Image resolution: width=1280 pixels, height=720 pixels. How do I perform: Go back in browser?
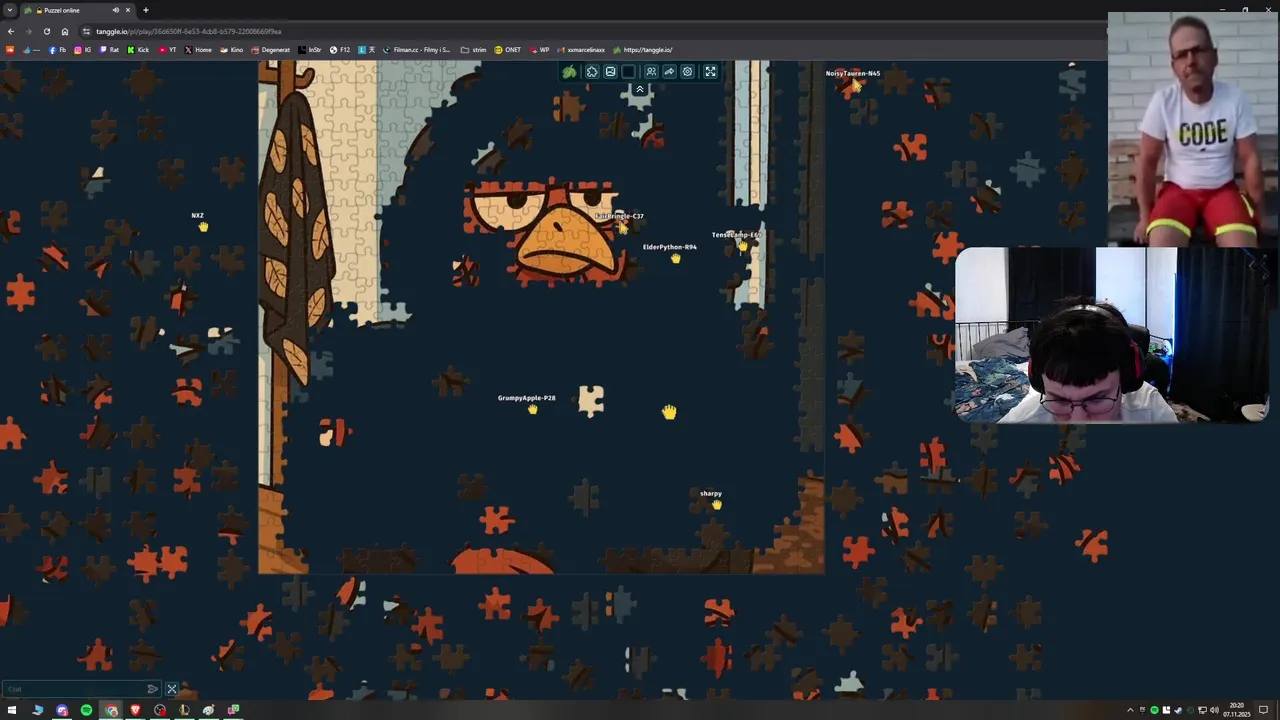click(x=10, y=31)
